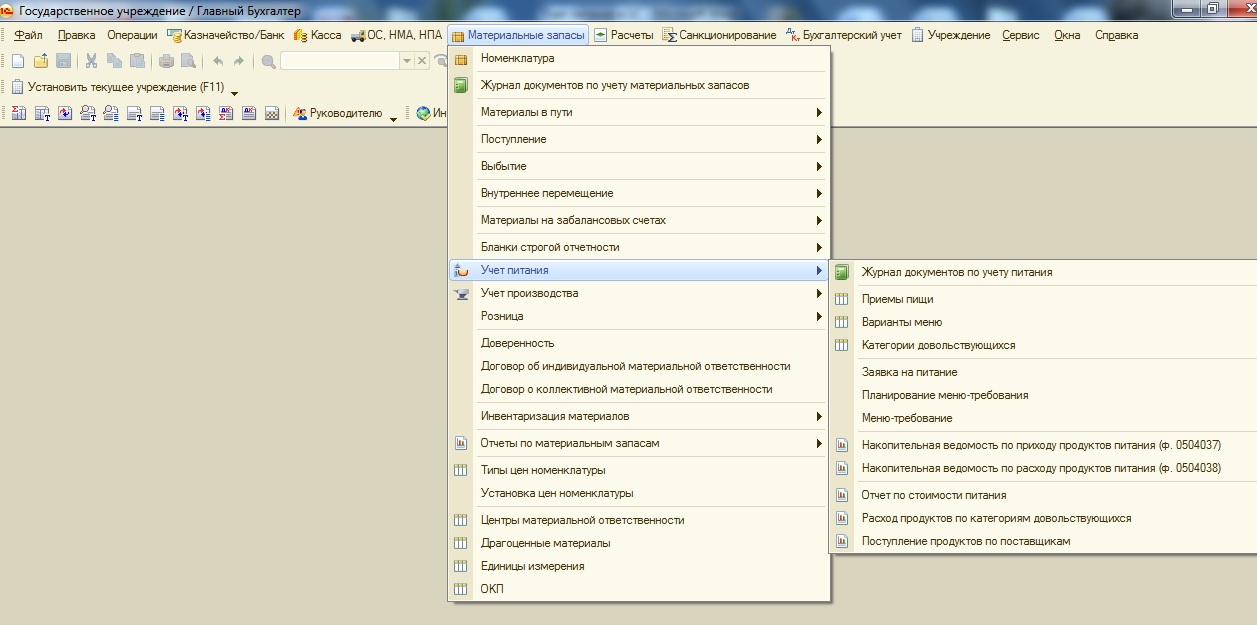
Task: Click into the toolbar search input field
Action: (340, 61)
